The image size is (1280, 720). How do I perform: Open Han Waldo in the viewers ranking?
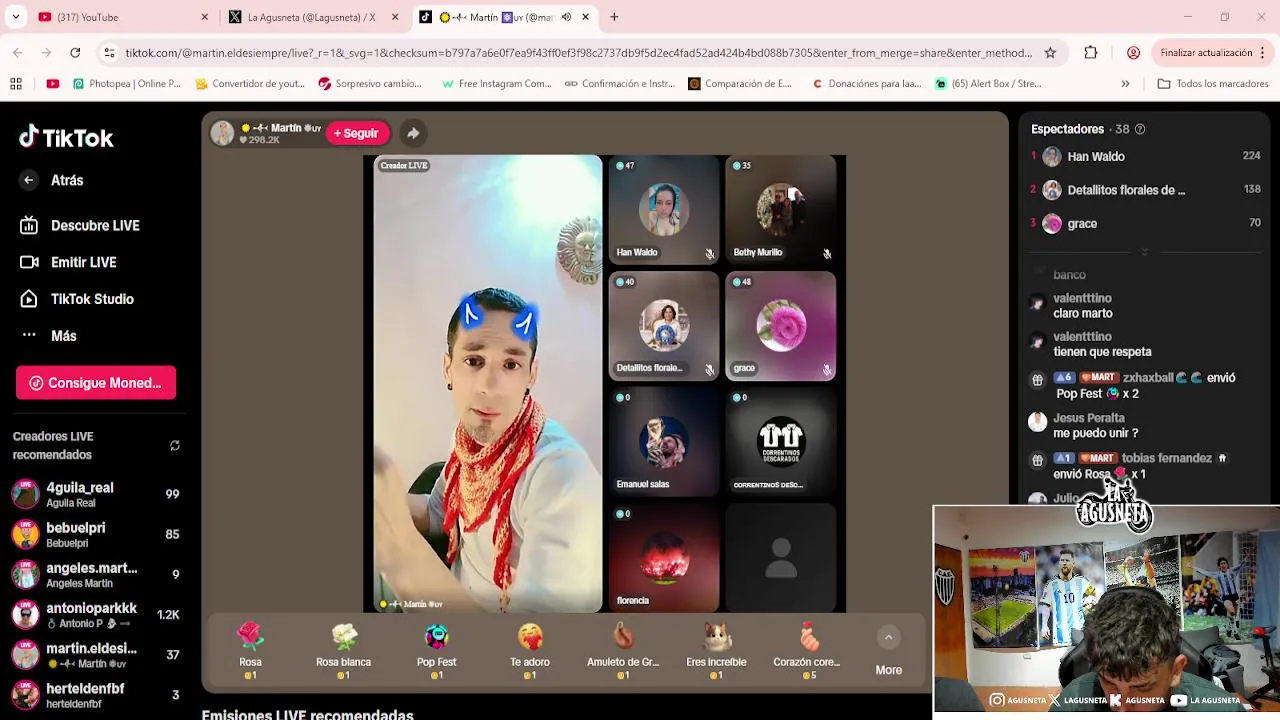pos(1146,156)
